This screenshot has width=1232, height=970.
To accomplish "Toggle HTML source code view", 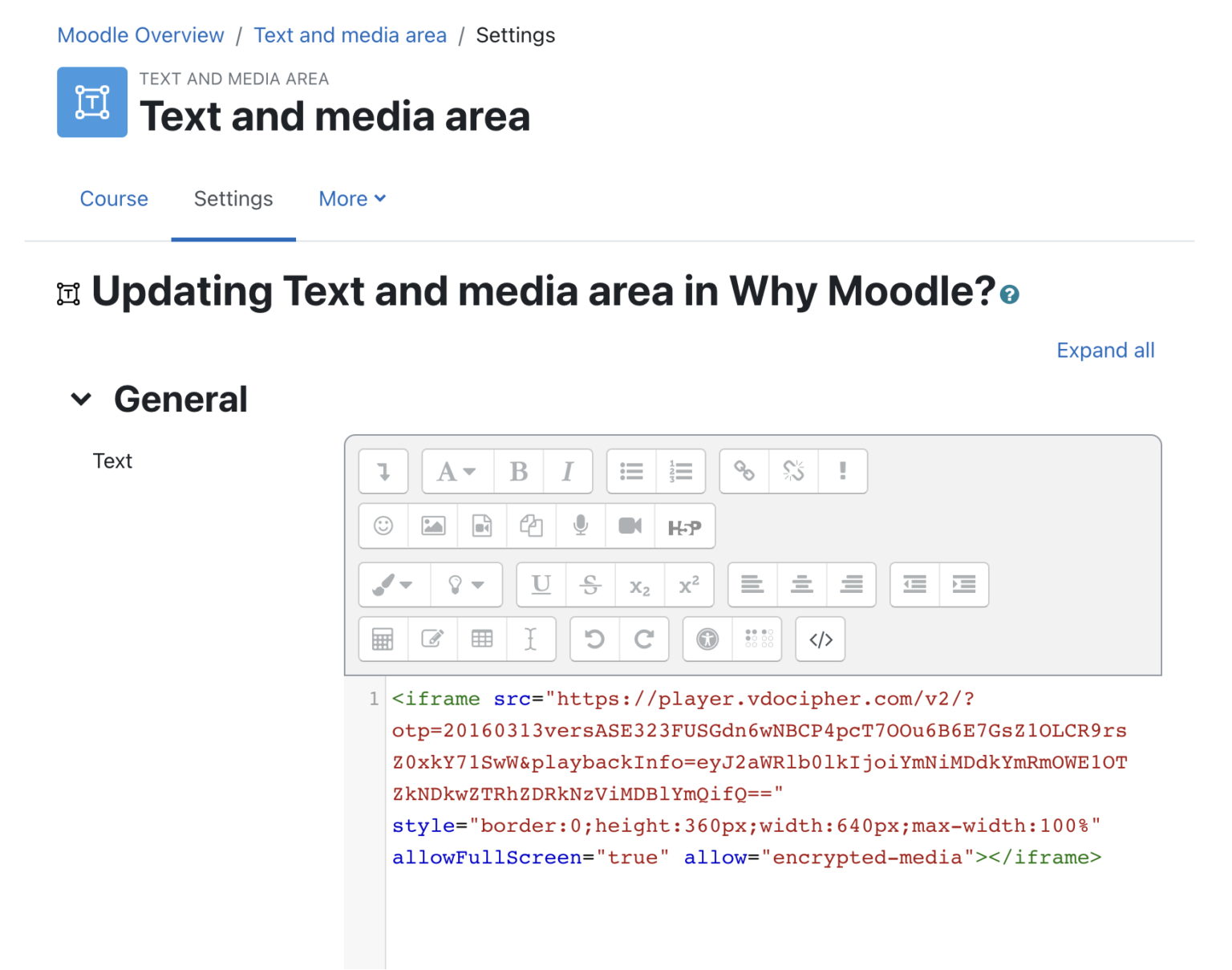I will click(x=820, y=639).
